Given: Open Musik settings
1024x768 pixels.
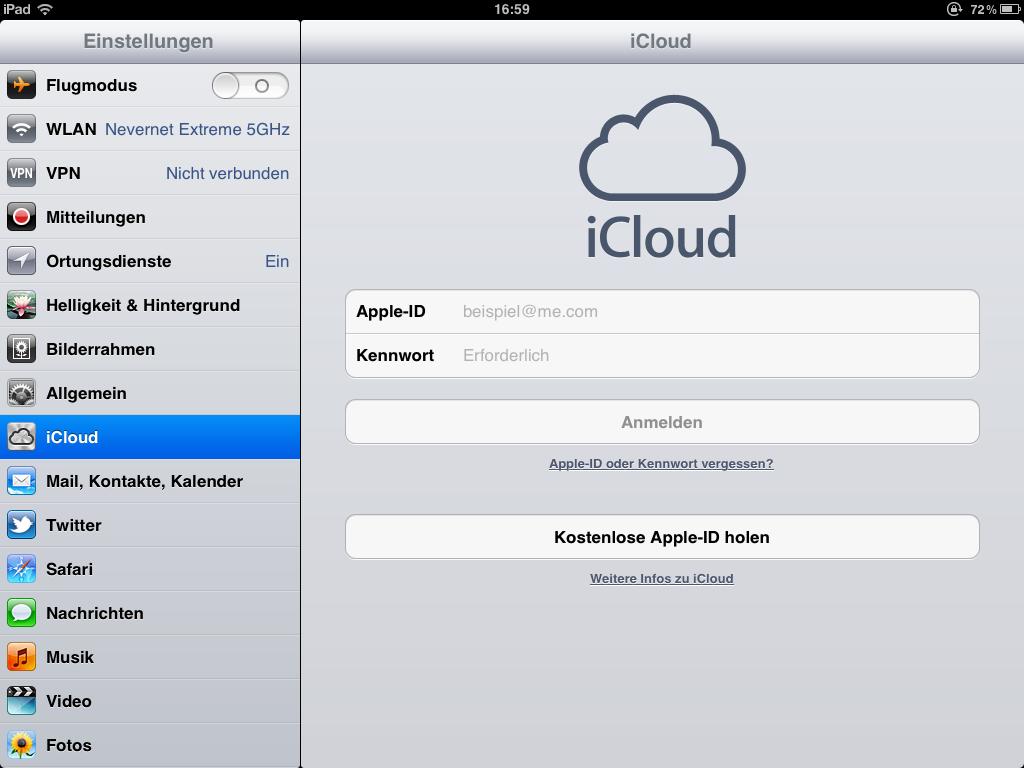Looking at the screenshot, I should pos(150,657).
